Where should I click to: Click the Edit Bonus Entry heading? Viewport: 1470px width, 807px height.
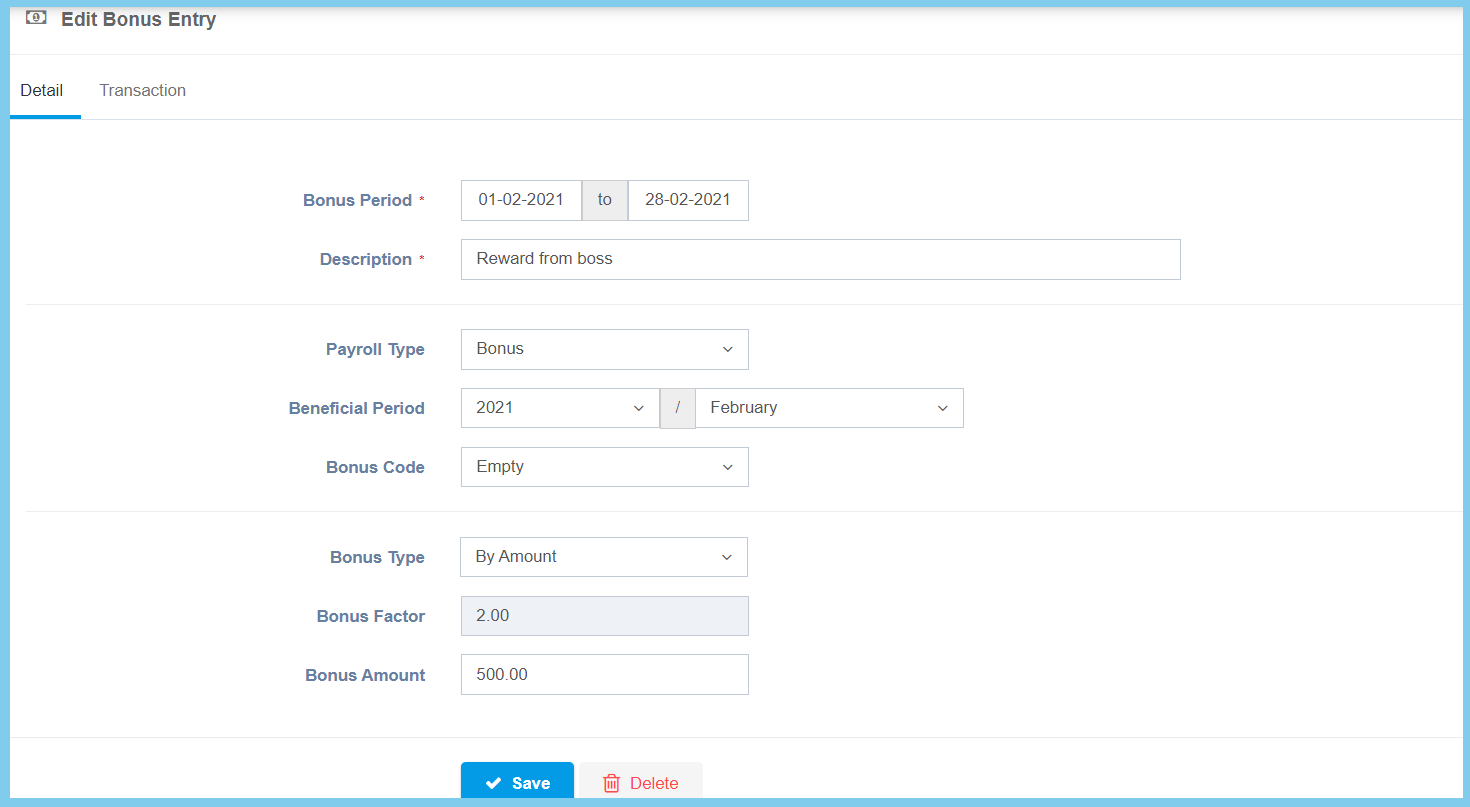(x=138, y=19)
